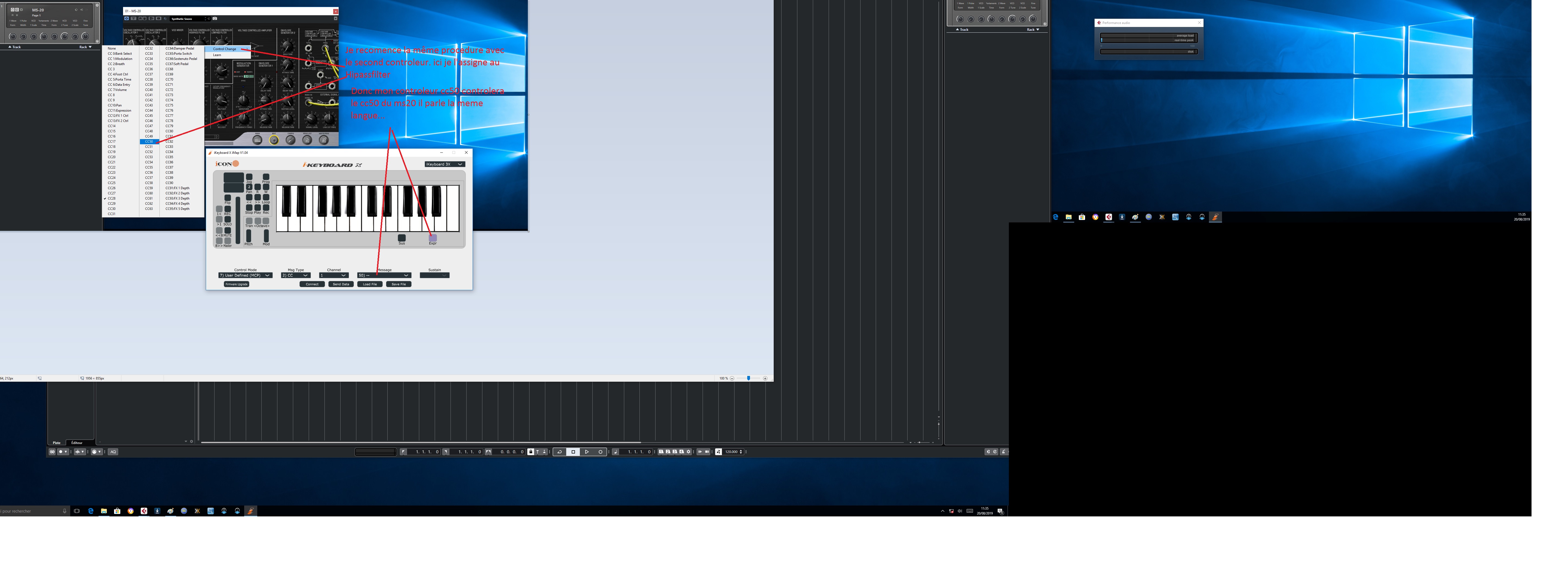Click the Expr pedal button on iKeyboard
Viewport: 1568px width, 588px height.
[x=433, y=238]
